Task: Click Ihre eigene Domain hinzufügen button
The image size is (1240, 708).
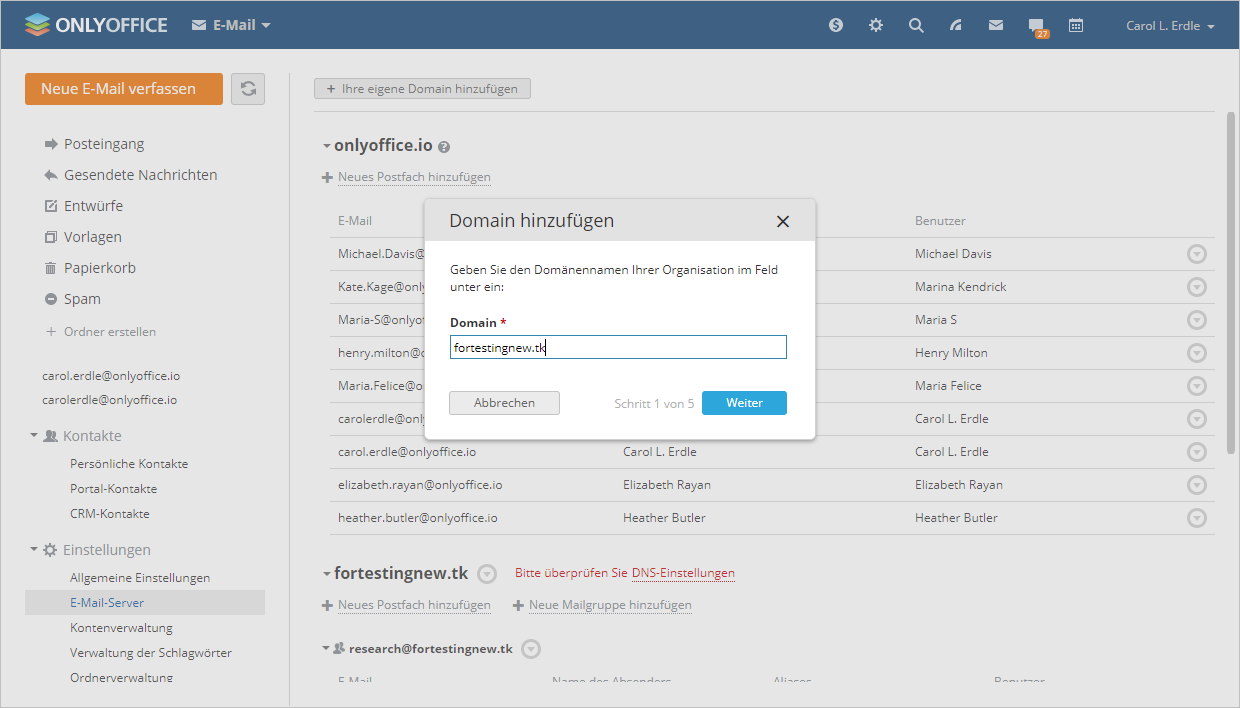Action: pyautogui.click(x=422, y=88)
